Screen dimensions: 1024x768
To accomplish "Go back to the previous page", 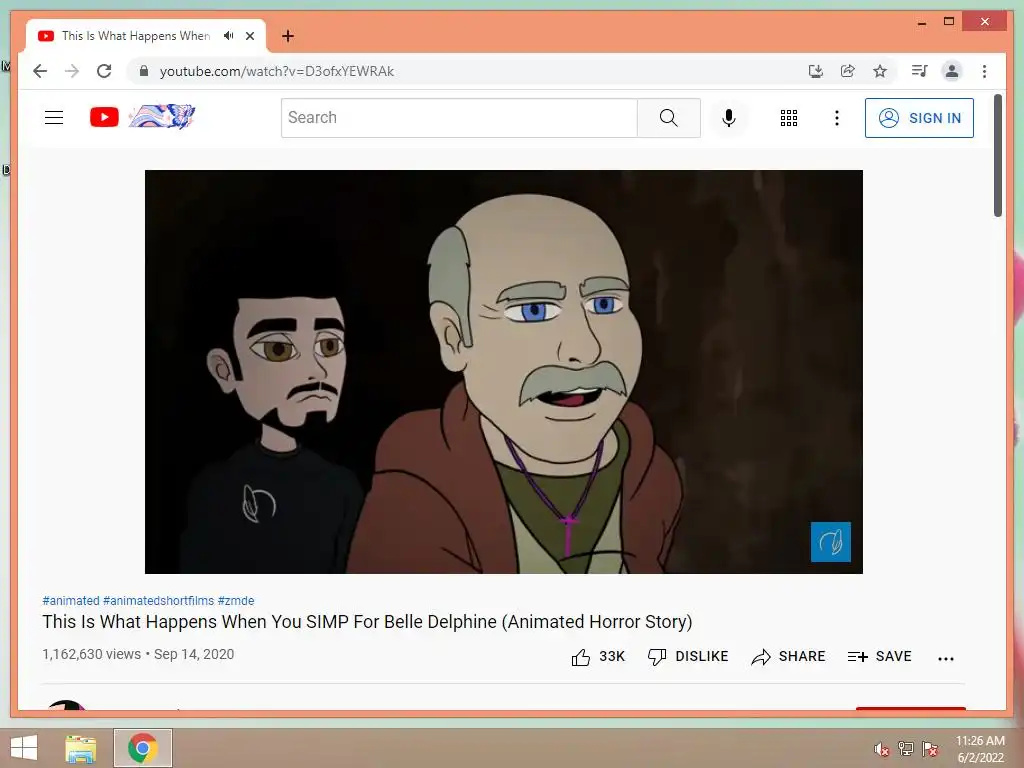I will (x=40, y=71).
